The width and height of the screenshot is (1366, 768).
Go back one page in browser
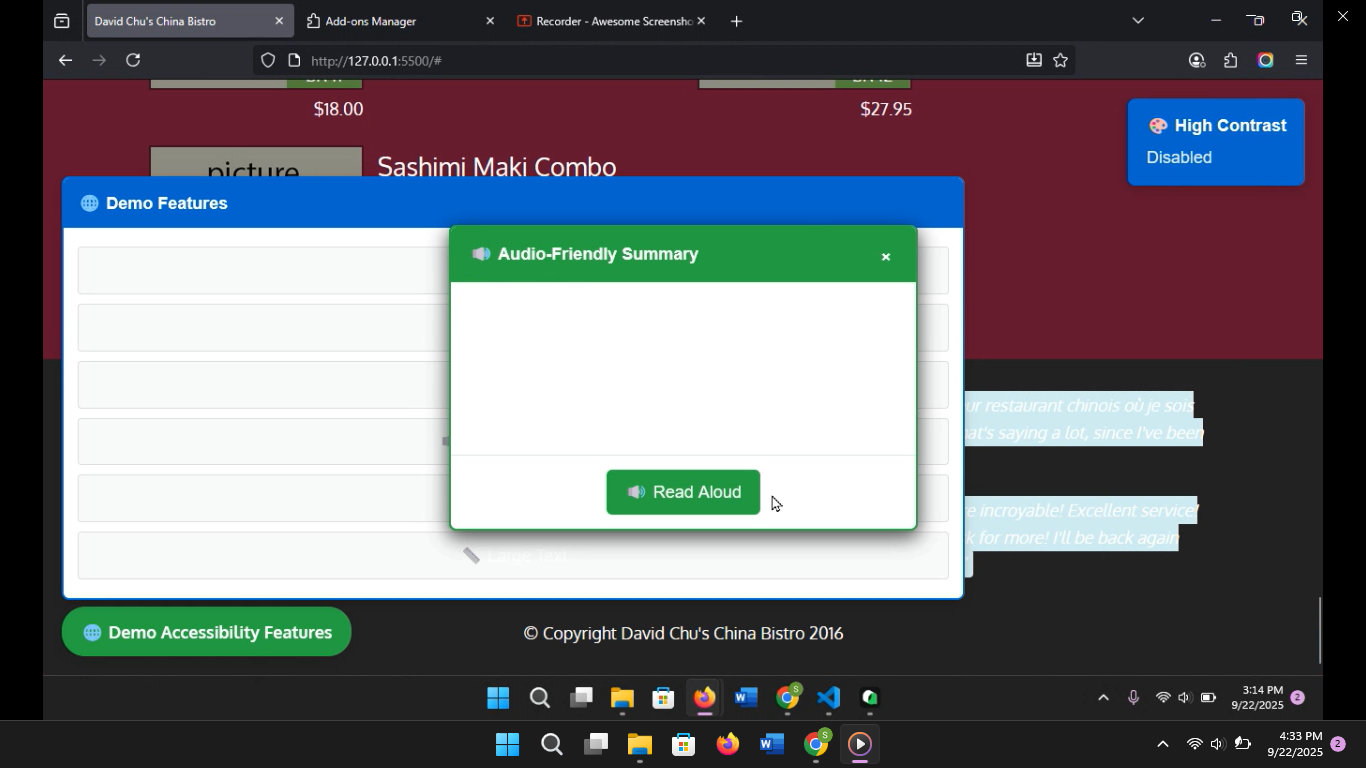point(65,61)
